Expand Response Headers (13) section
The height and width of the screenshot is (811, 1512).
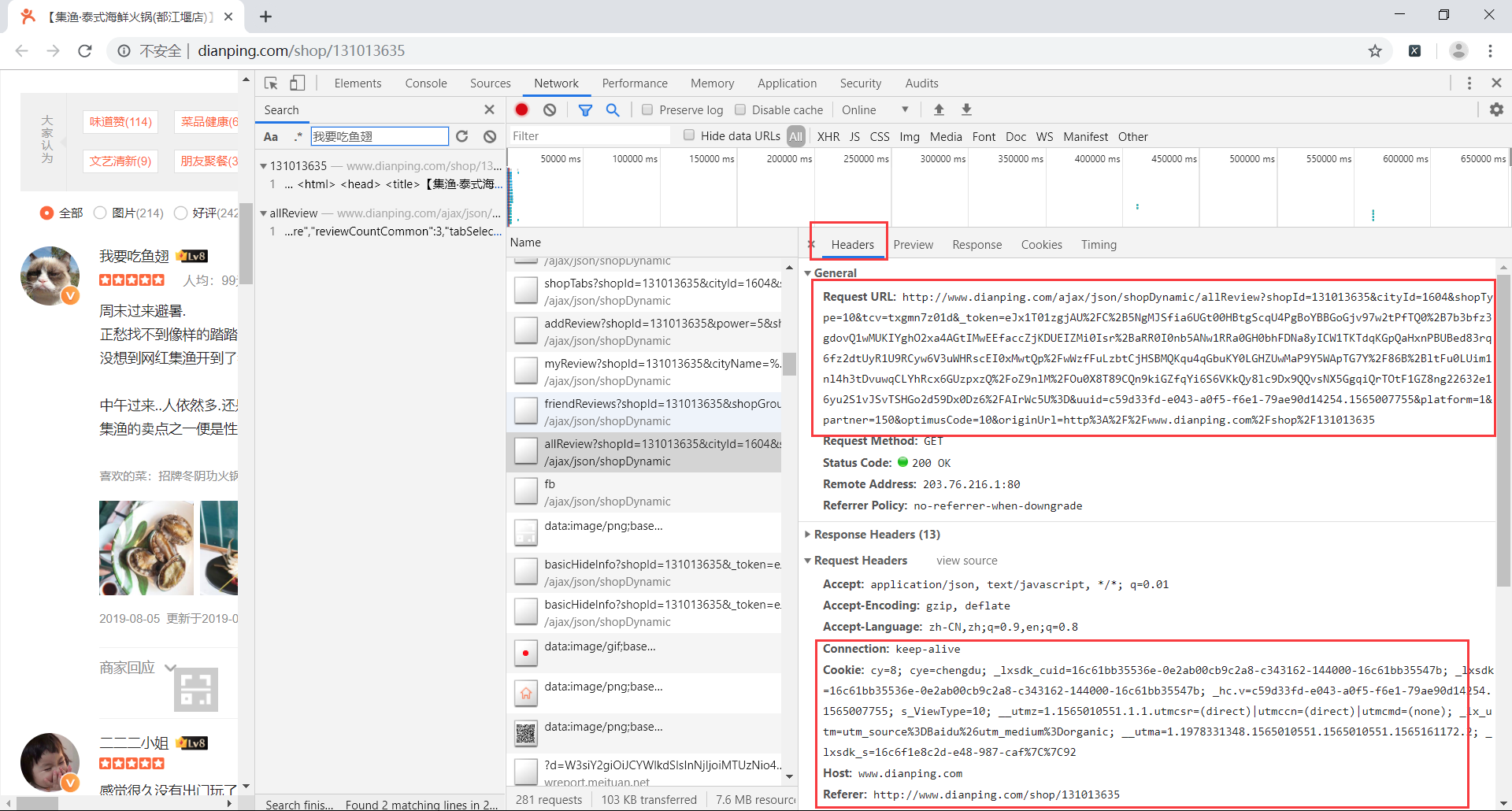[x=808, y=535]
